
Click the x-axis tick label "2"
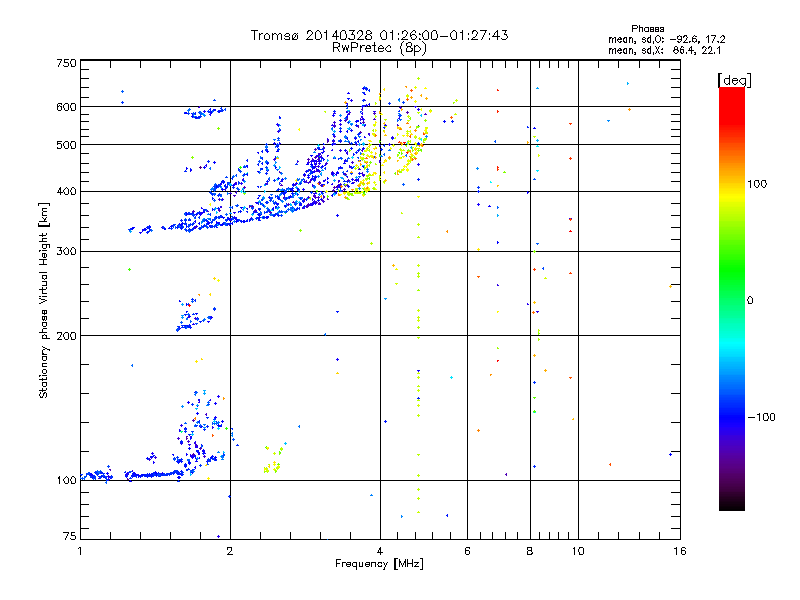(x=230, y=551)
